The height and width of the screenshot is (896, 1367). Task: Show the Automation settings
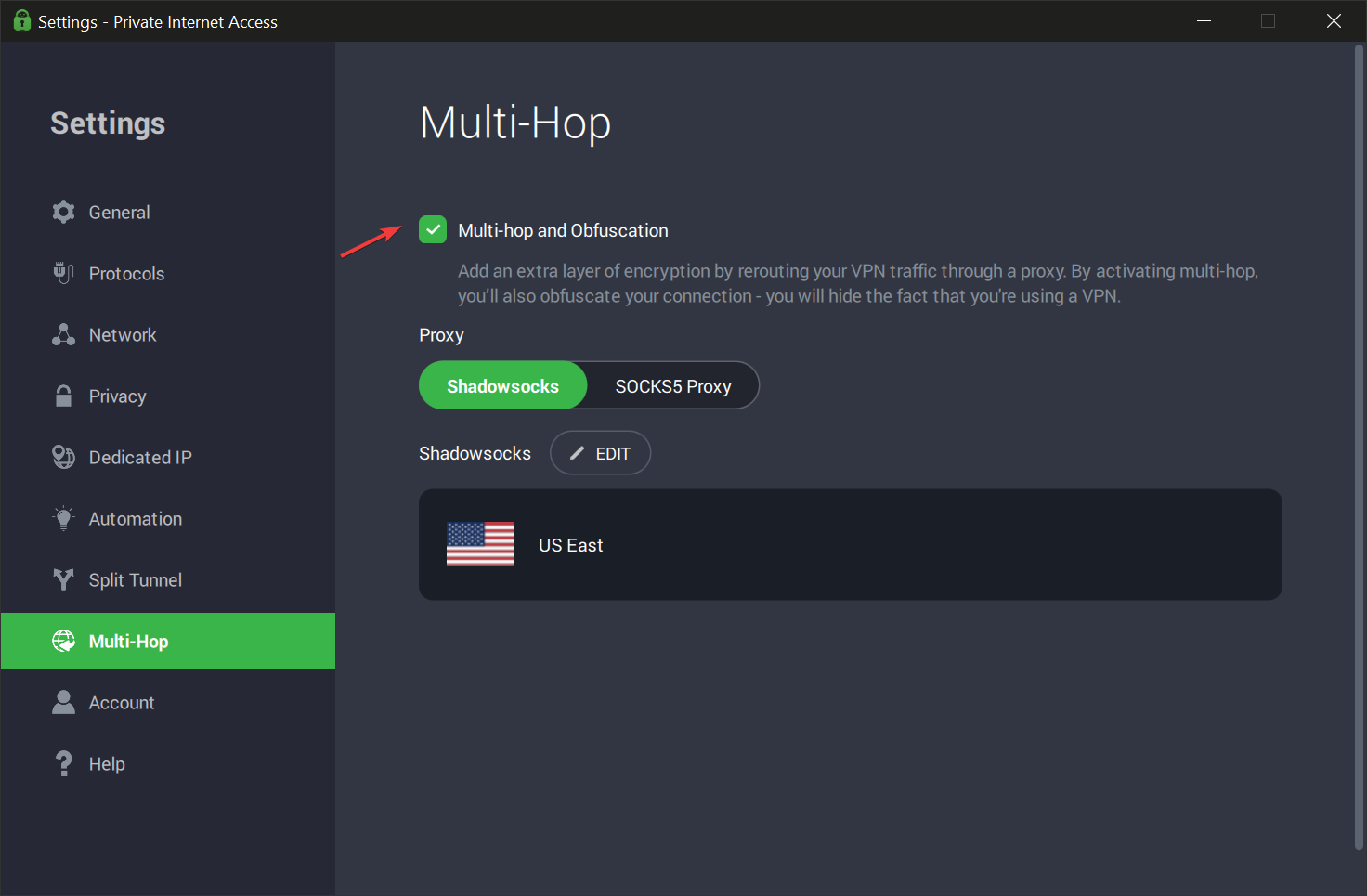tap(168, 518)
